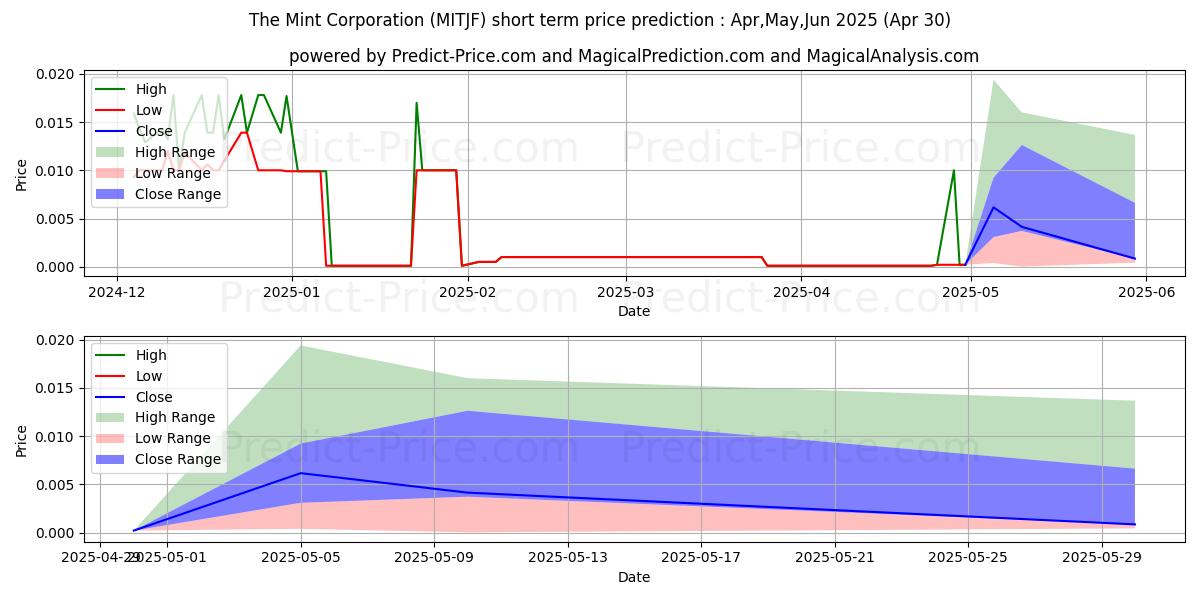Click the Predict-Price.com subtitle text
Viewport: 1200px width, 600px height.
tap(634, 56)
